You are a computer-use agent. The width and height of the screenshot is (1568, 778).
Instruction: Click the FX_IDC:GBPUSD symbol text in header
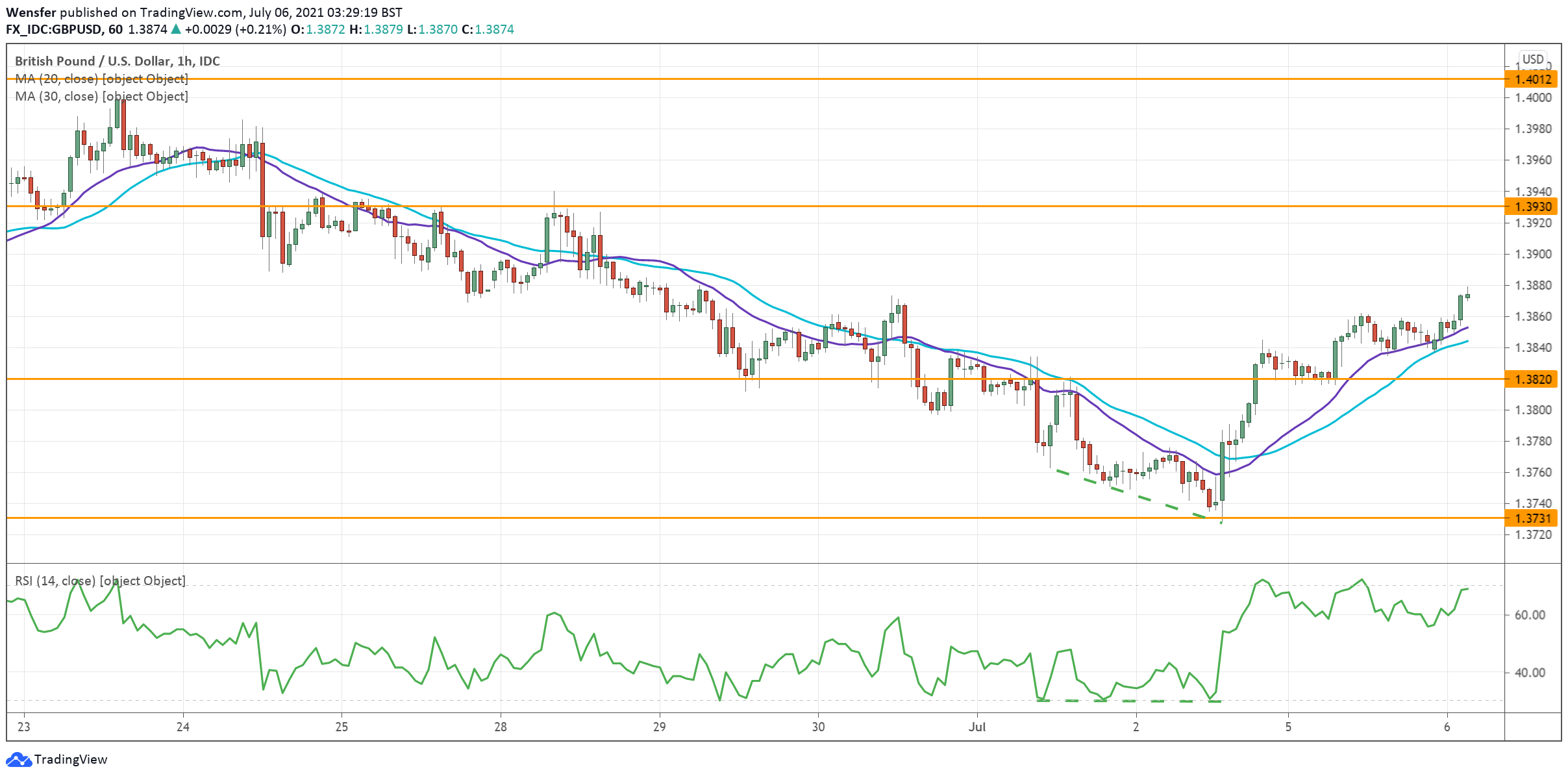(x=53, y=29)
